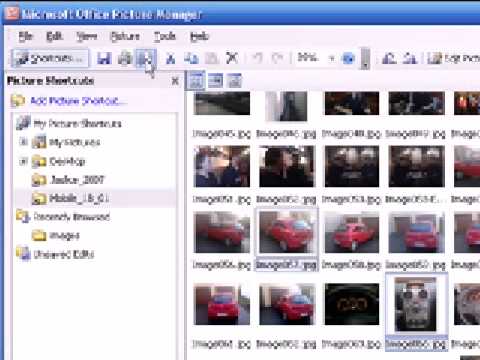Switch to Single Picture view
The height and width of the screenshot is (360, 480).
click(x=234, y=80)
